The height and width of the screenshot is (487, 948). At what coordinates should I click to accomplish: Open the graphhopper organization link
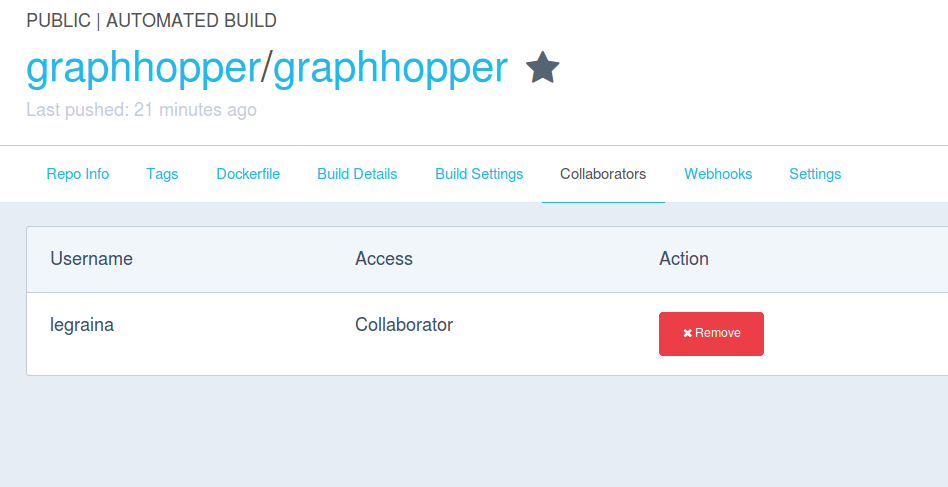tap(143, 68)
